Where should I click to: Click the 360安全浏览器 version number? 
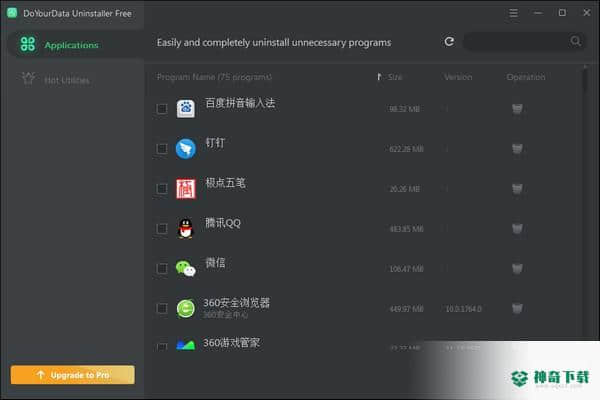[463, 309]
